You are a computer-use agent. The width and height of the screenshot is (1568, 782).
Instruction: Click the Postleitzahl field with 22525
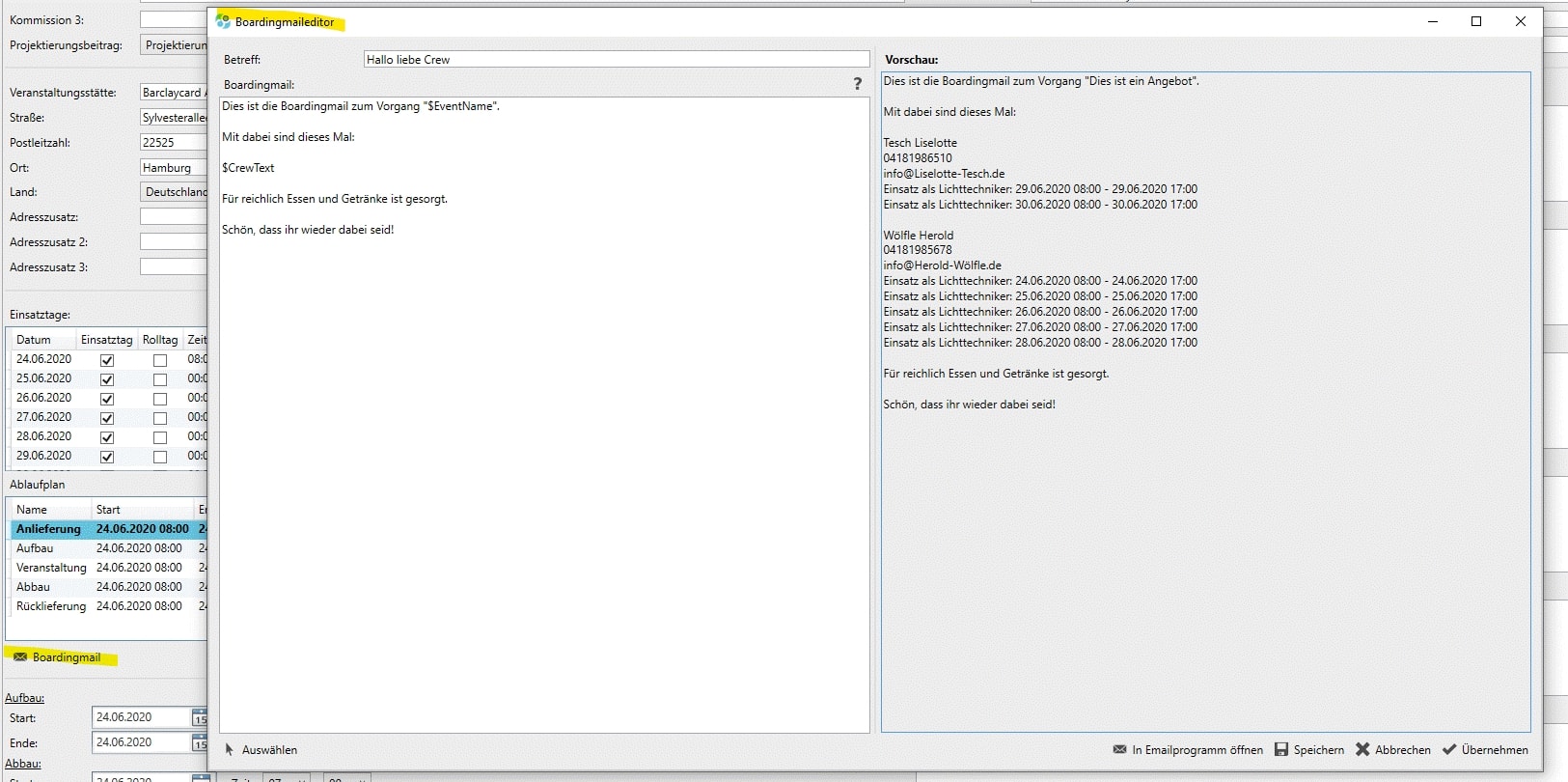point(174,143)
